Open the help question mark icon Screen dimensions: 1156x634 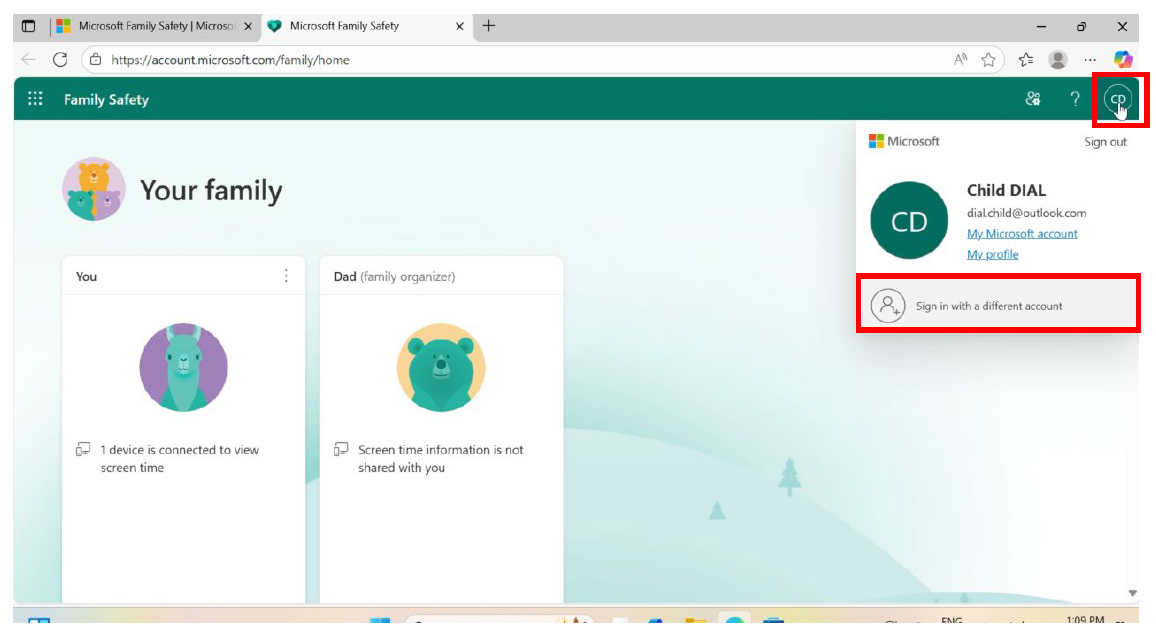[1075, 99]
